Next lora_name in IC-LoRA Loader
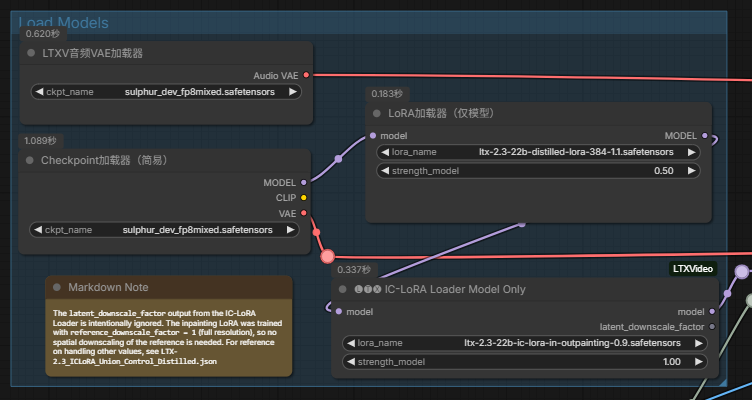 click(698, 343)
